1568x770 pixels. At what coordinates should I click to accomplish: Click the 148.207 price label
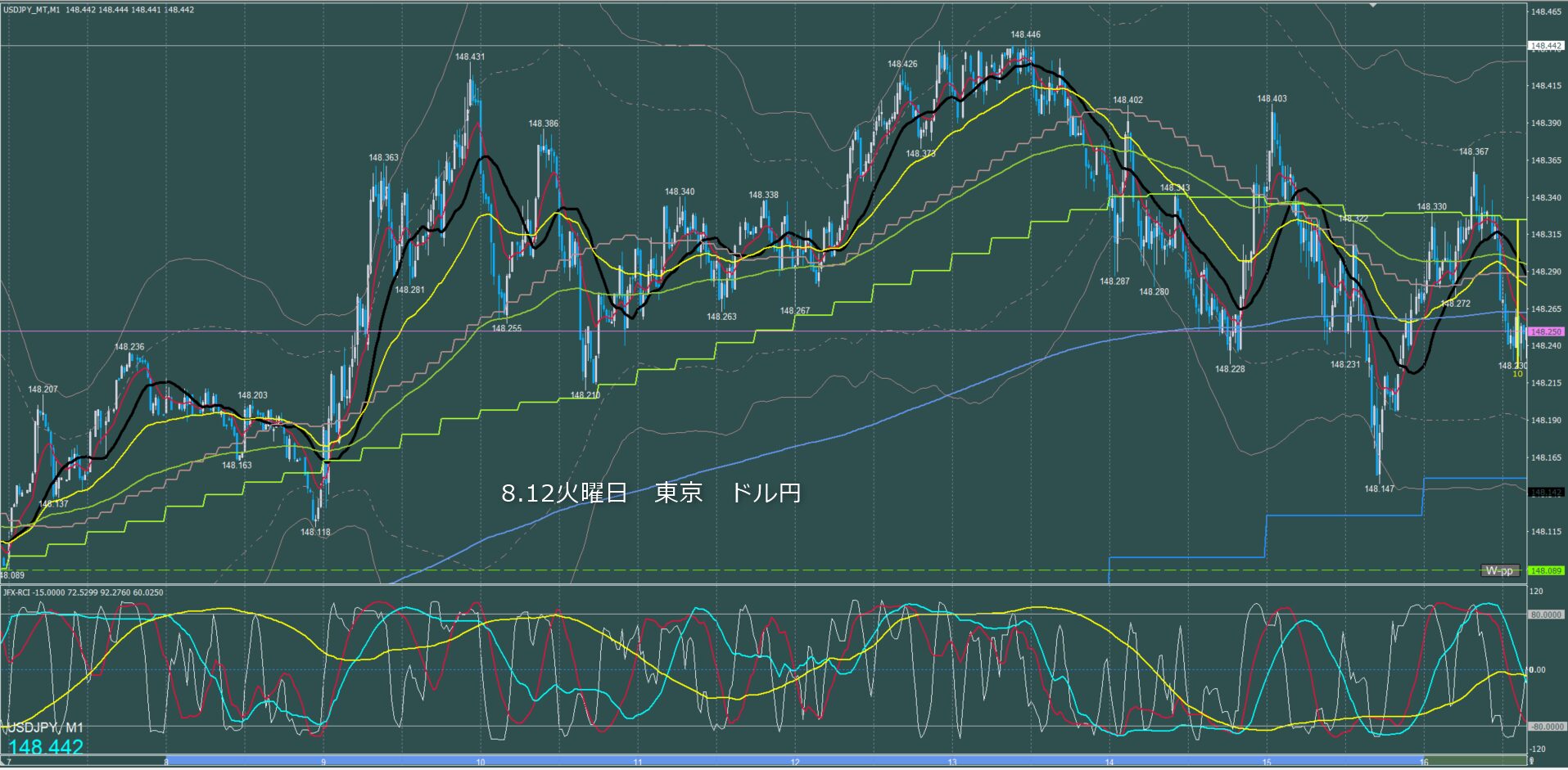(x=43, y=389)
